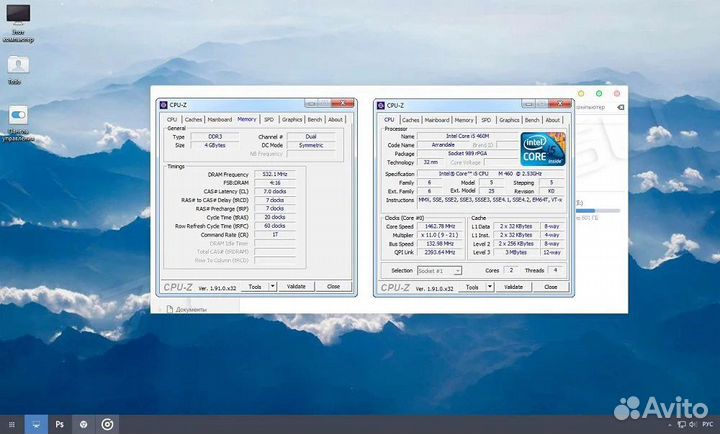Click the processor Name field Intel Core i5 460M
This screenshot has width=720, height=434.
467,136
